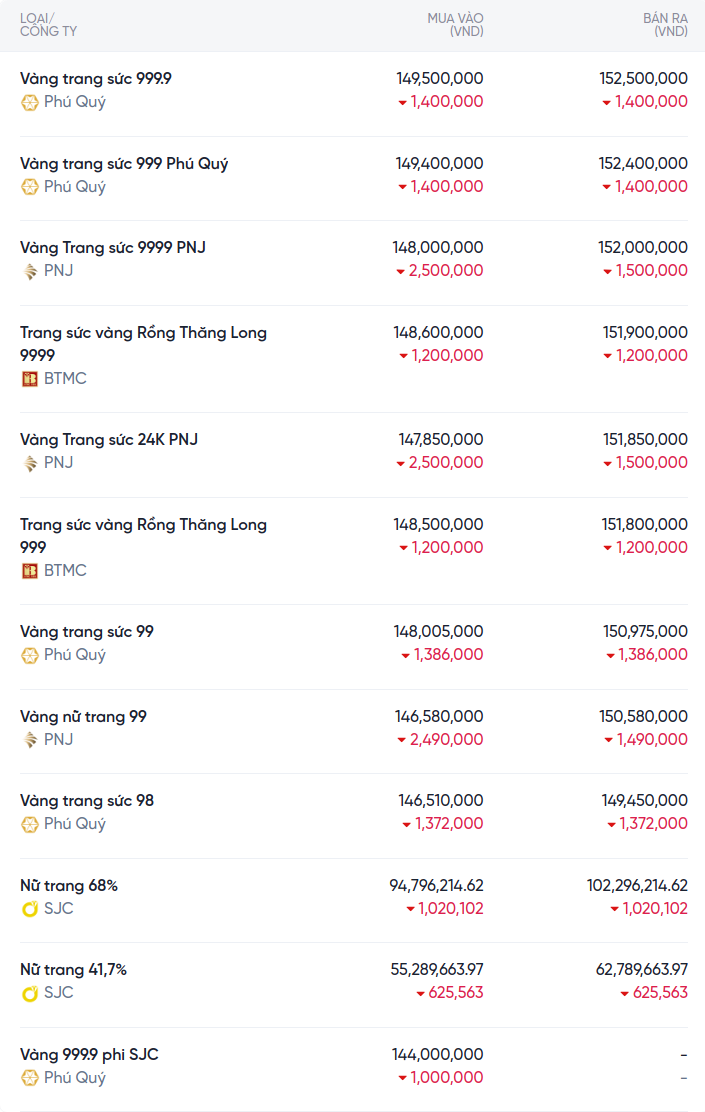Open Vàng trang sức 999 Phú Quý row
The image size is (705, 1112).
tap(124, 163)
